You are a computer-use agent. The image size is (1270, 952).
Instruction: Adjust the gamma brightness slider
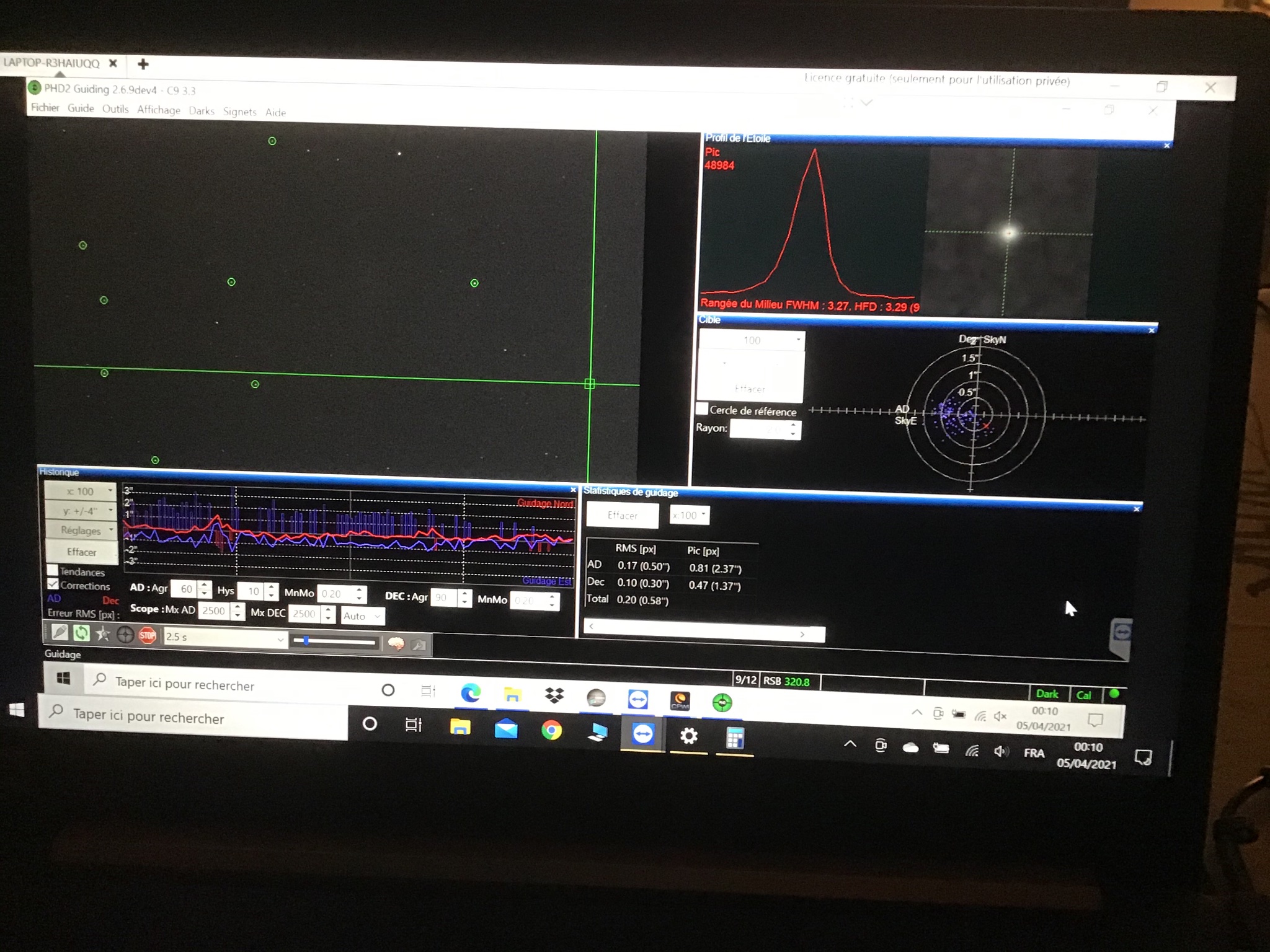point(335,641)
